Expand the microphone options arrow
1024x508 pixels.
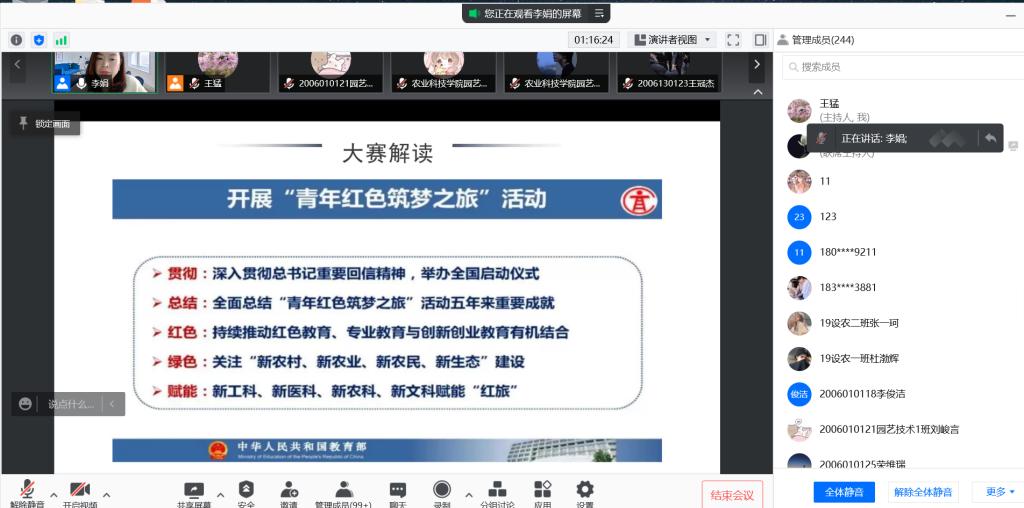click(53, 494)
